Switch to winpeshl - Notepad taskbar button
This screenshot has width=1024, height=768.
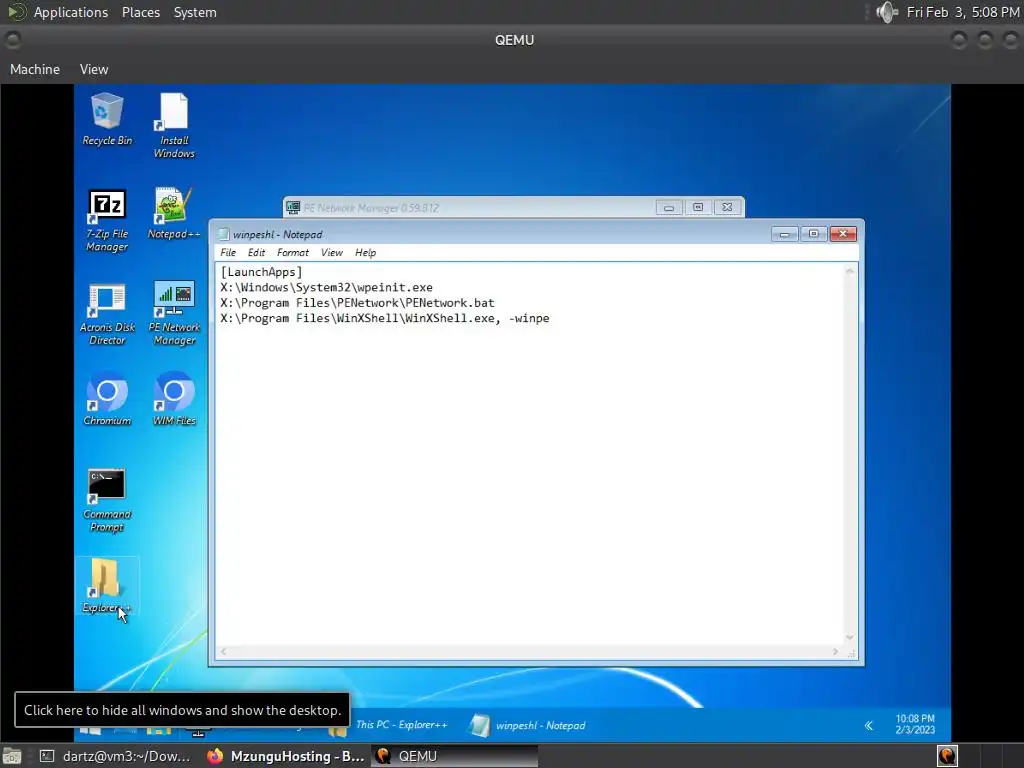pyautogui.click(x=529, y=725)
